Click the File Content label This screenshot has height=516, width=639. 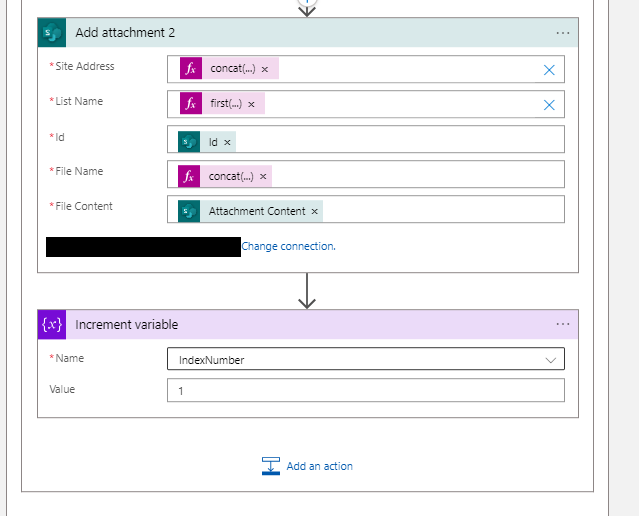84,206
